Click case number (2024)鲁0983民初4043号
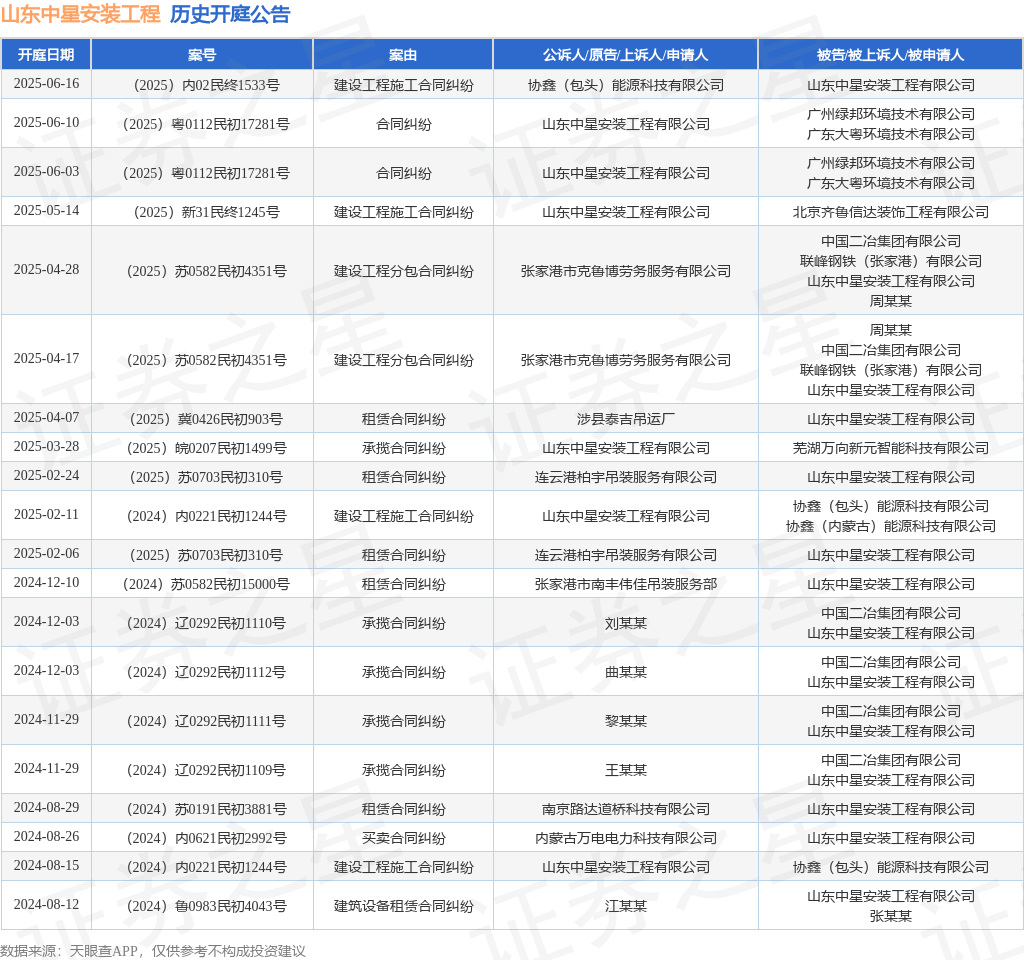 [x=206, y=906]
